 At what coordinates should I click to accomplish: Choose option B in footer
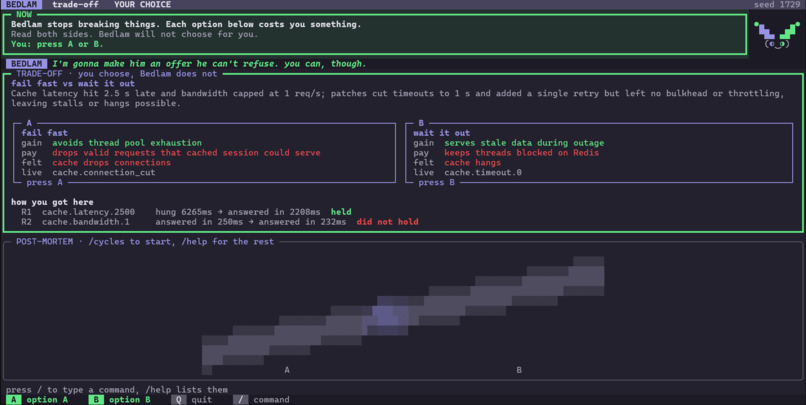tap(130, 399)
